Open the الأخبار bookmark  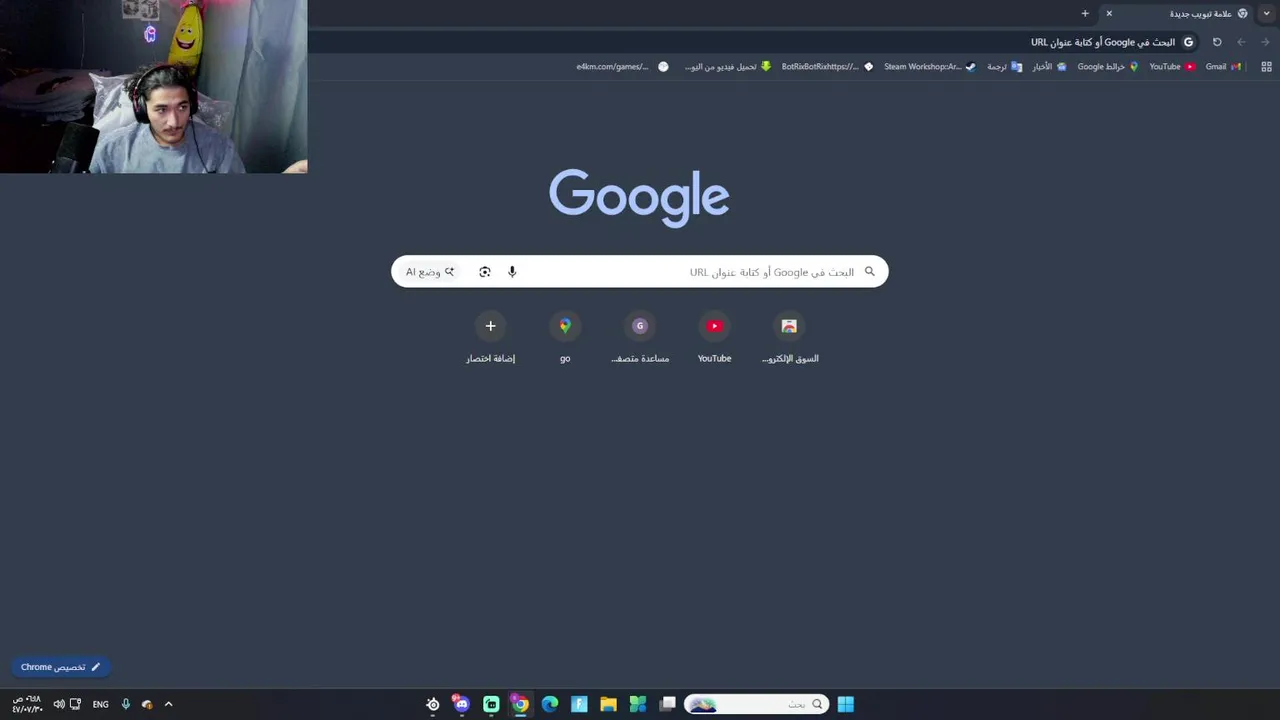pyautogui.click(x=1049, y=67)
